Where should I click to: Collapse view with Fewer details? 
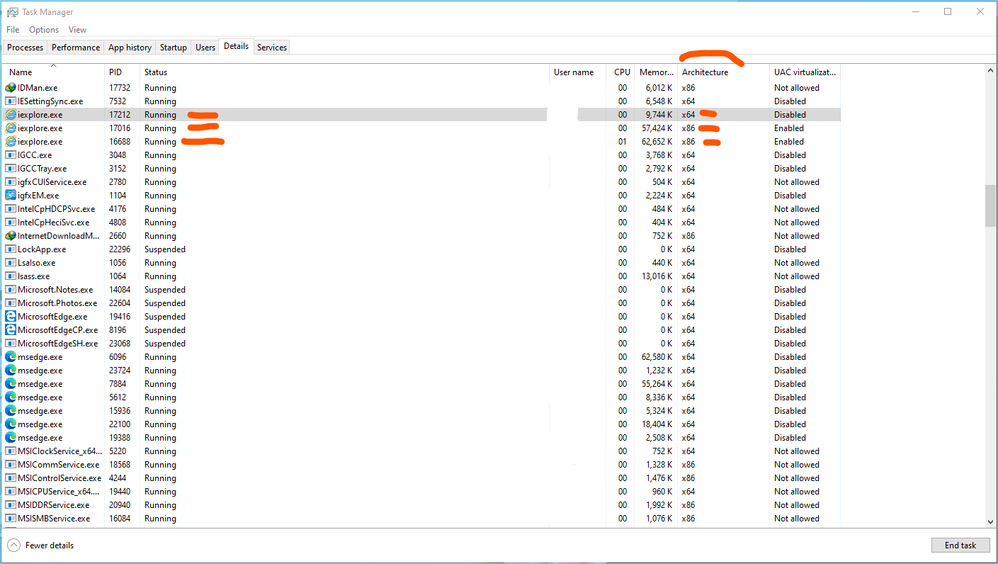pos(41,546)
